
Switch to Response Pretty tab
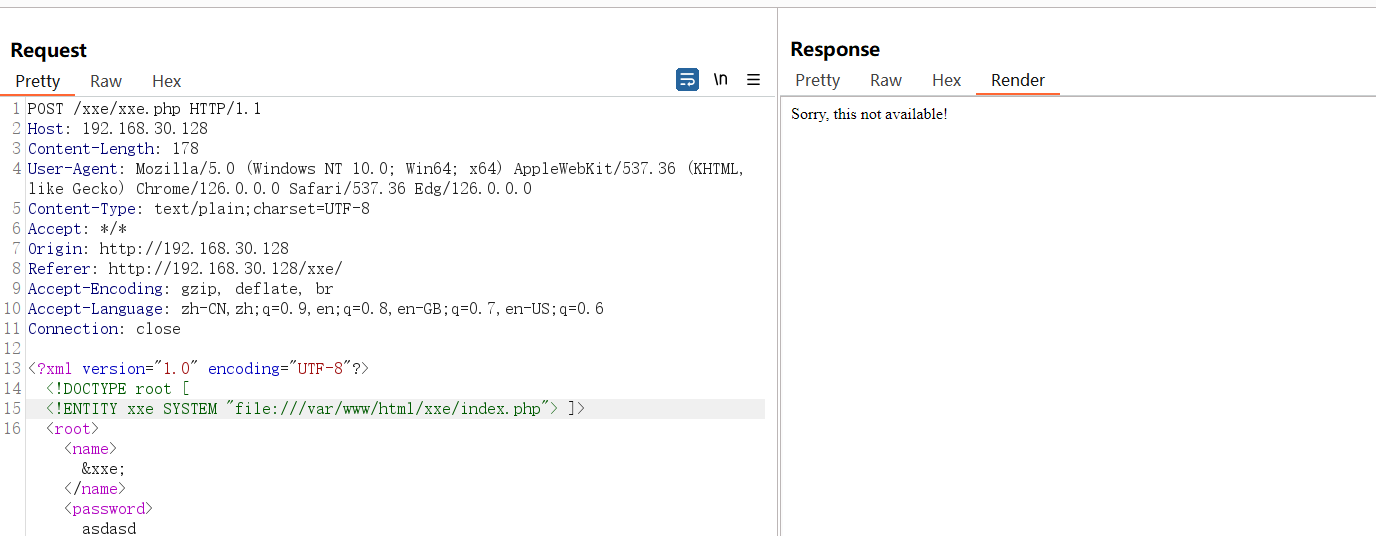(x=817, y=80)
